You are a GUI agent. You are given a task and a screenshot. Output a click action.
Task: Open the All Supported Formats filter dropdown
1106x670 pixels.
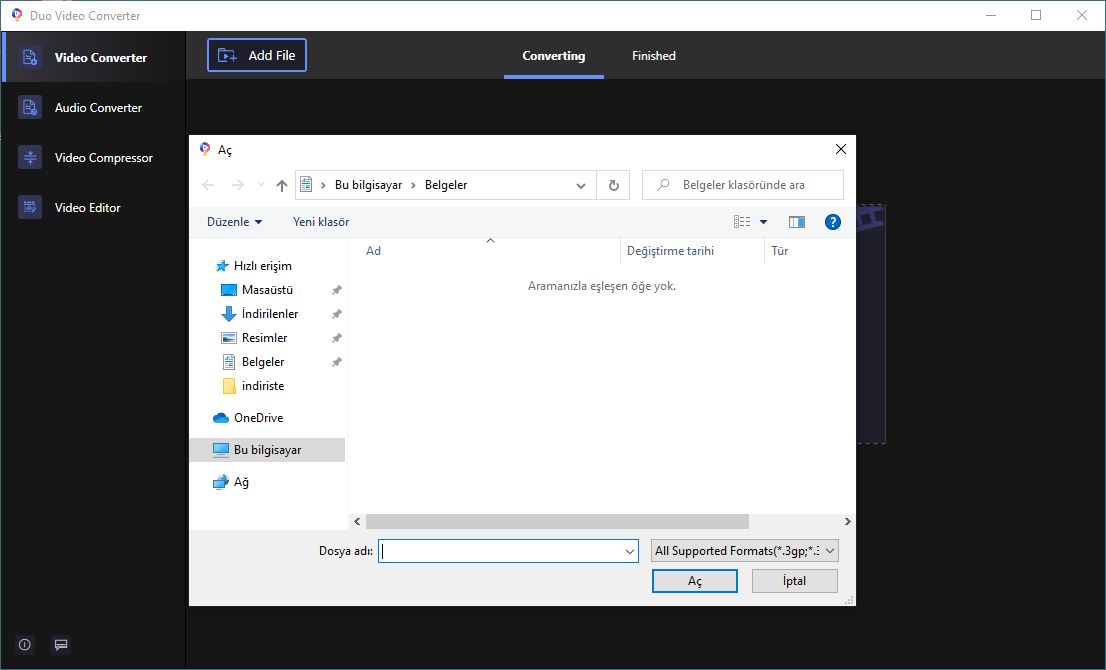click(x=744, y=551)
